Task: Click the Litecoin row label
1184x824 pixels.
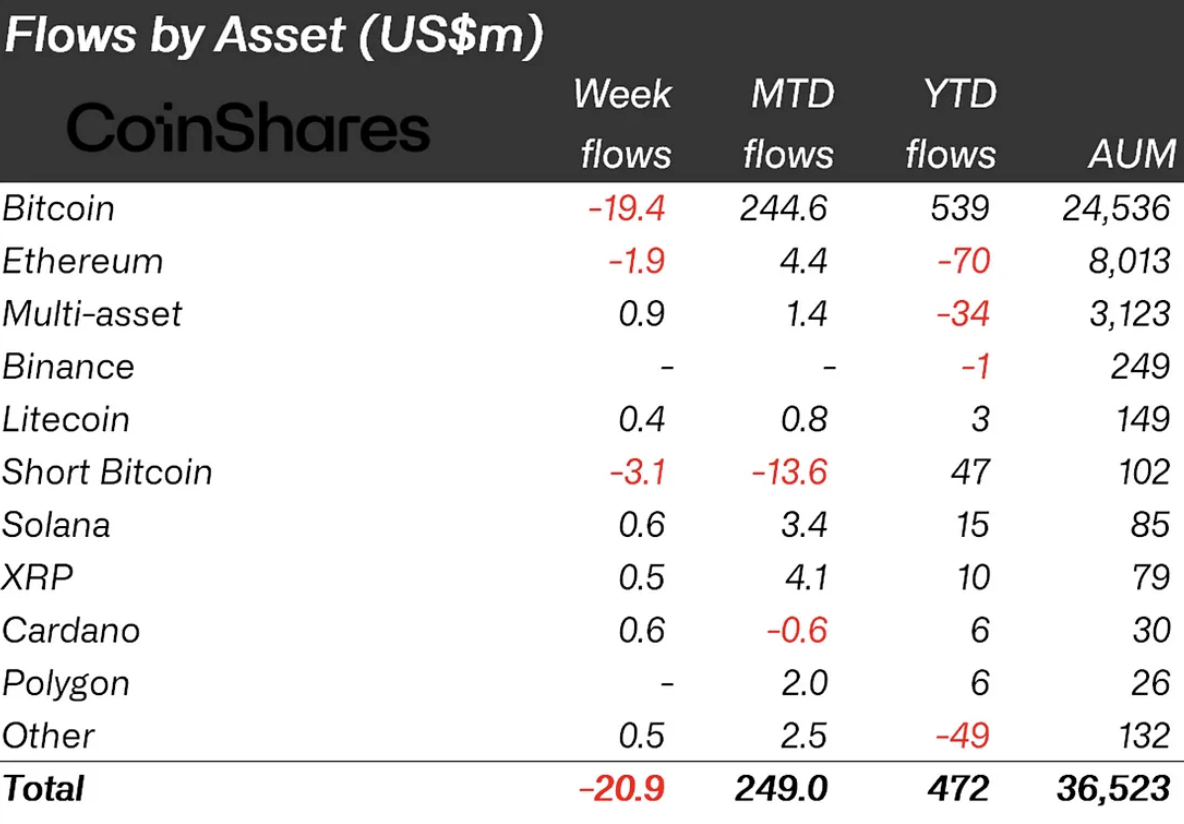Action: (x=66, y=419)
